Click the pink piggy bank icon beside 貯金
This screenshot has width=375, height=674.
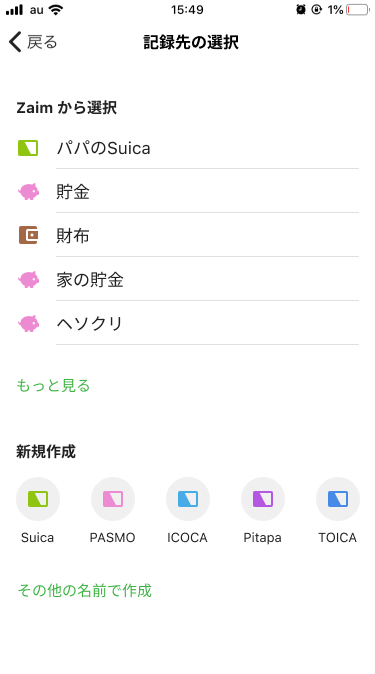point(28,192)
